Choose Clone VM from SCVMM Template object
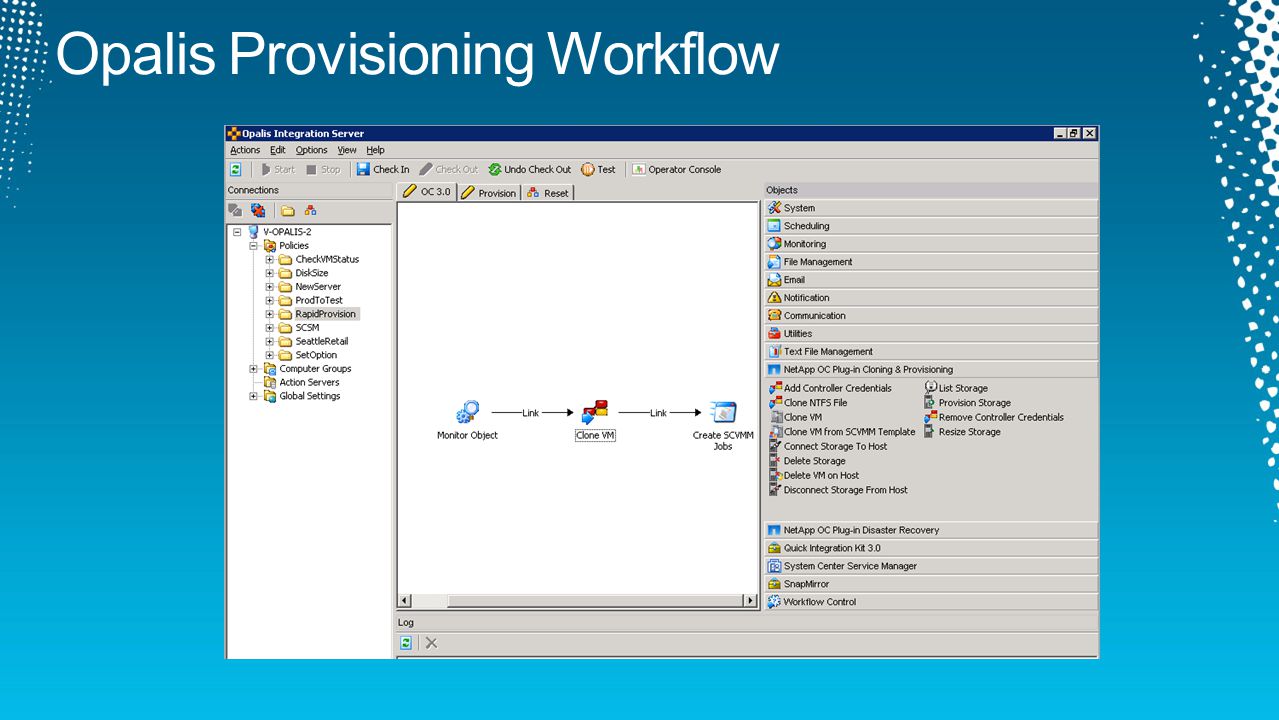Viewport: 1279px width, 720px height. click(842, 432)
